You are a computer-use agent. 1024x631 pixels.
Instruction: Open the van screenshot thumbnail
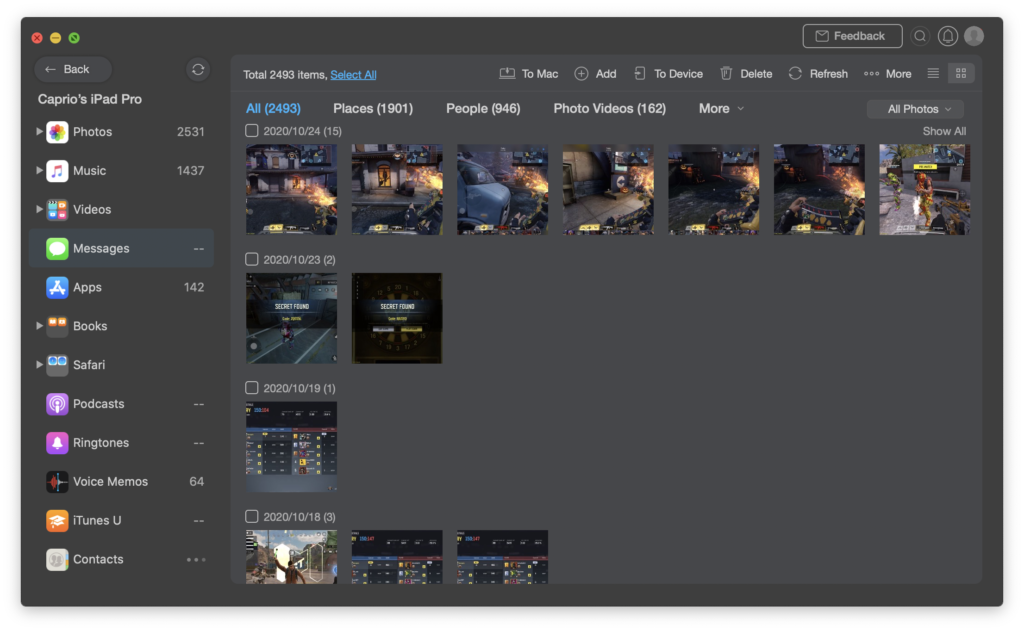click(x=502, y=189)
